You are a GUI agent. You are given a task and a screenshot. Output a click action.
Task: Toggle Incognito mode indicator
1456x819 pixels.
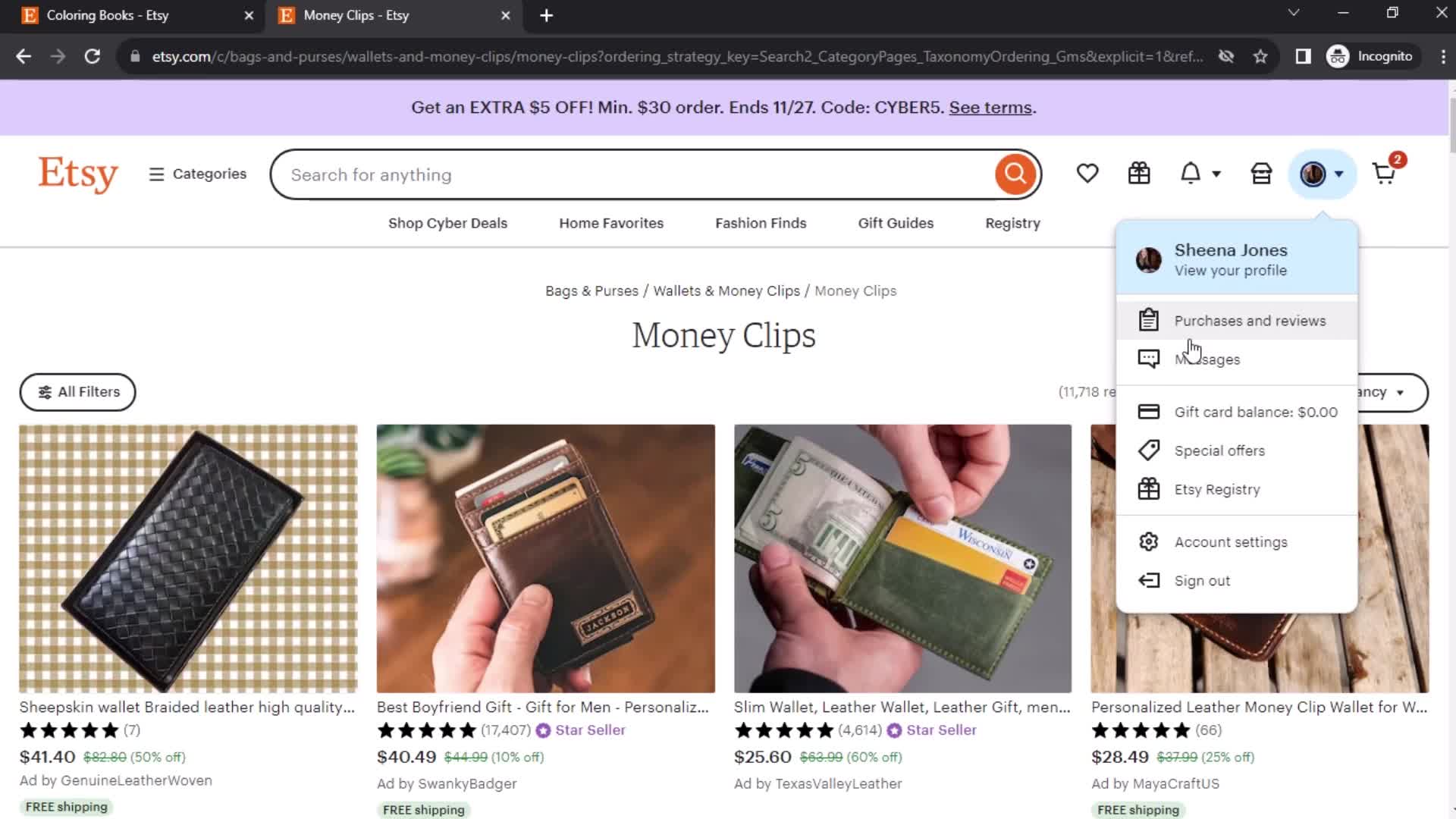[1374, 55]
